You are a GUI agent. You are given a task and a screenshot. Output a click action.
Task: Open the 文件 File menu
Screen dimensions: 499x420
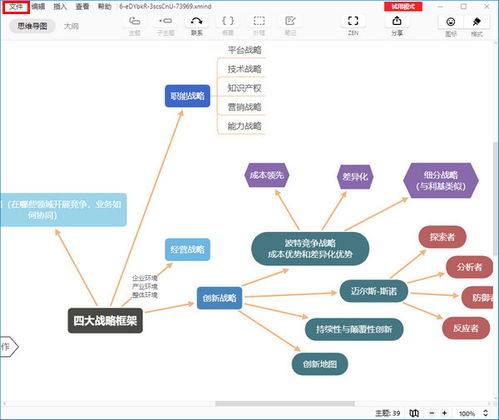point(16,7)
